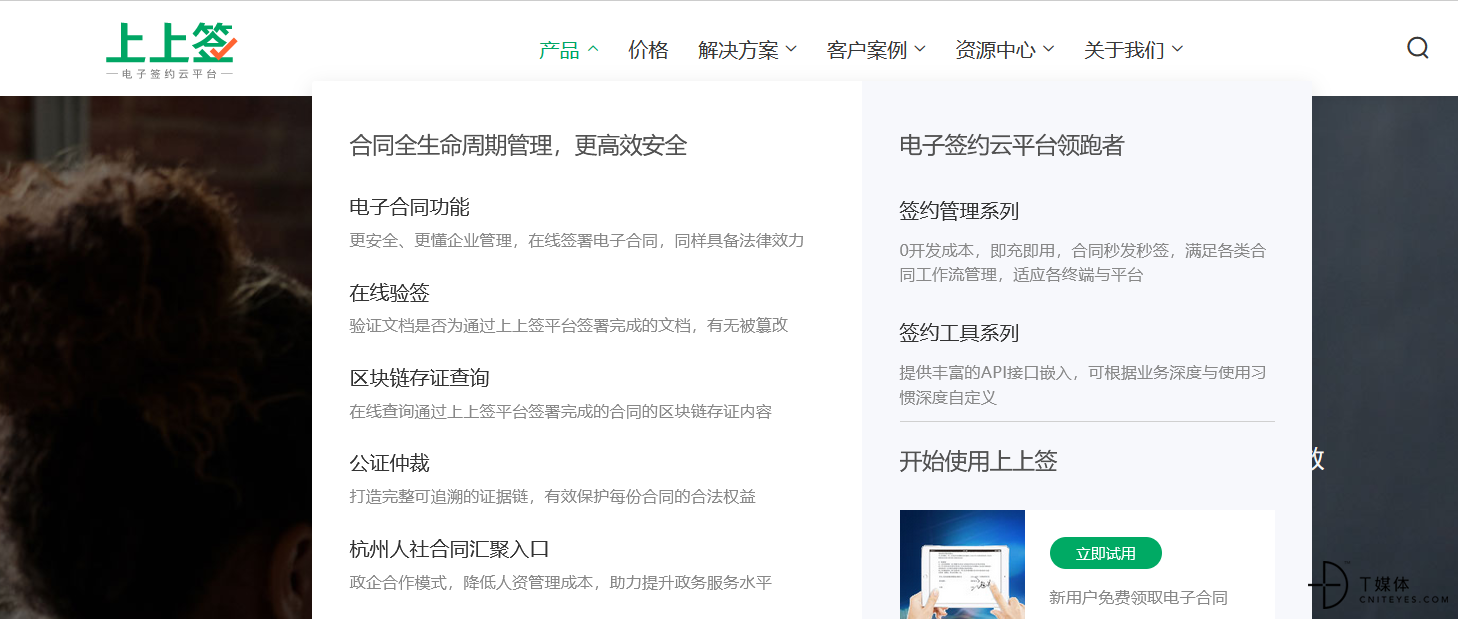
Task: Click the tablet signing thumbnail image
Action: pos(962,564)
